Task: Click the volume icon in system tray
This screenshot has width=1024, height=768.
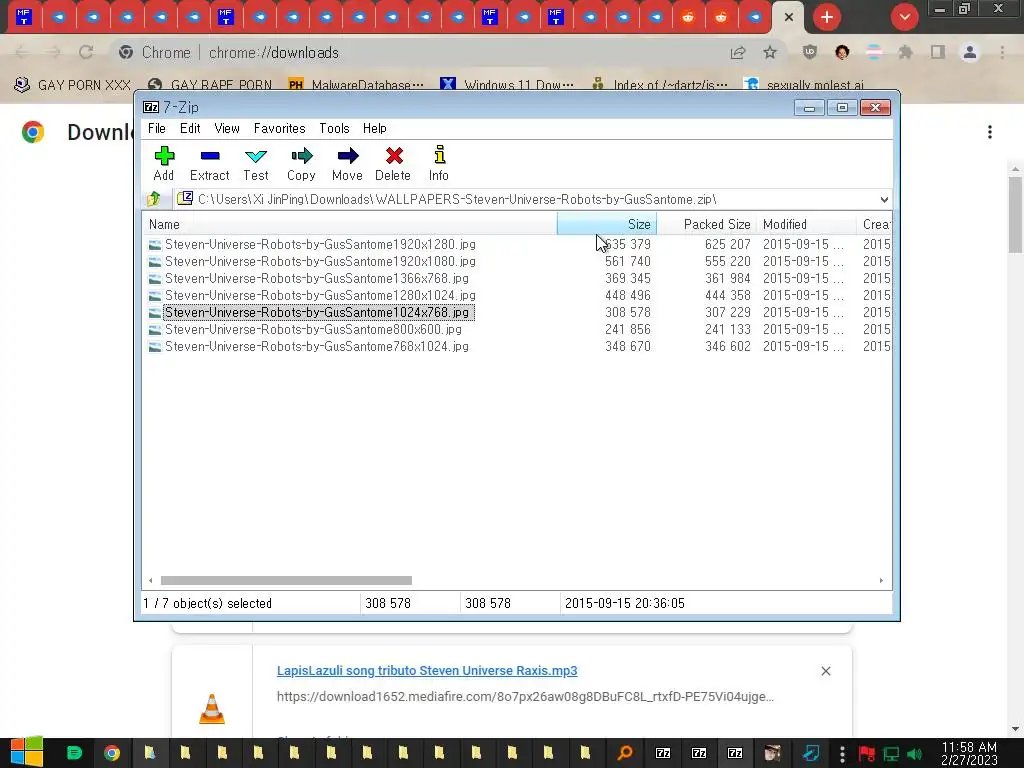Action: (x=914, y=754)
